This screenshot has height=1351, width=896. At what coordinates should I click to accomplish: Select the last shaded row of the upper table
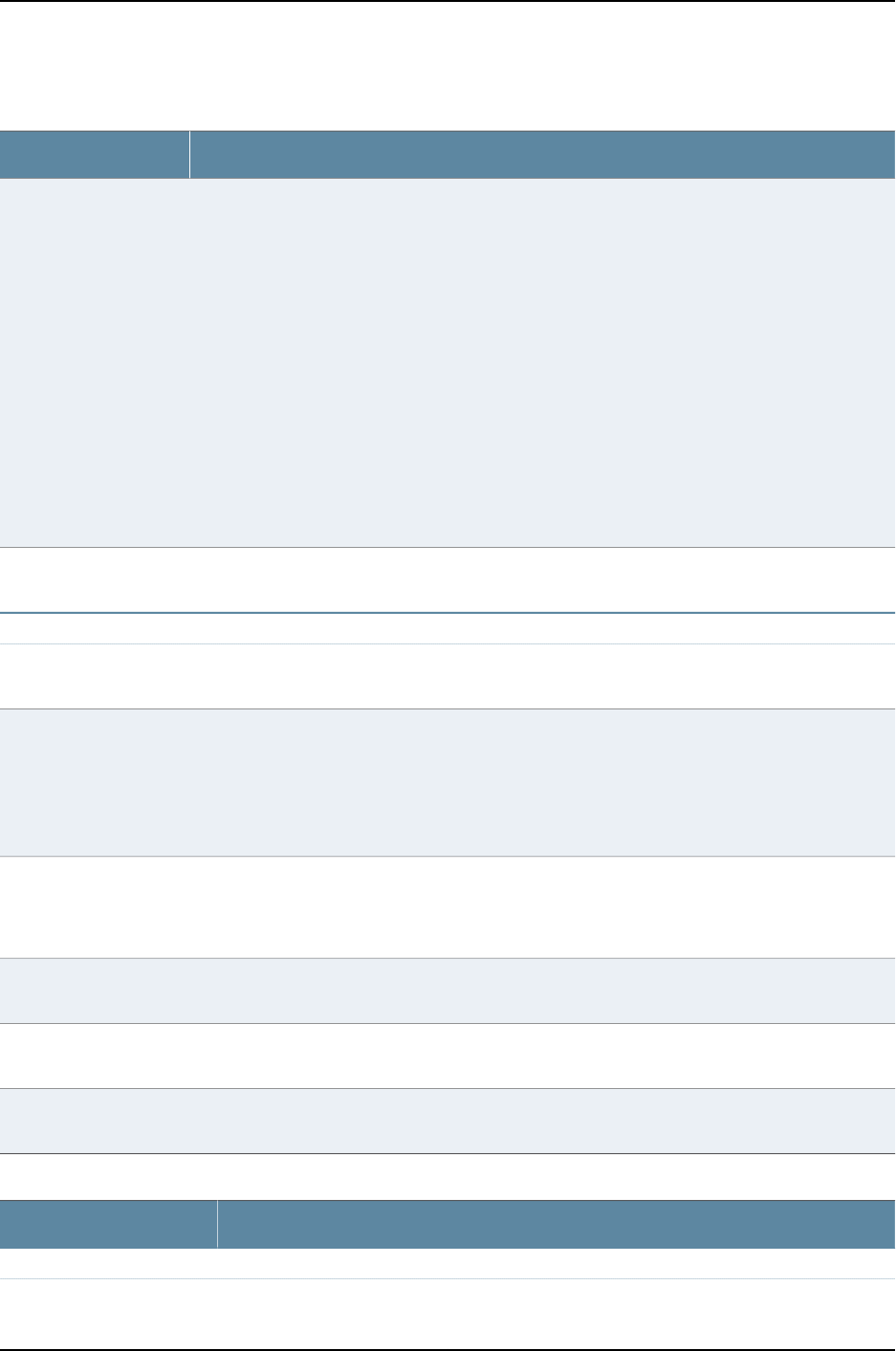point(448,1121)
